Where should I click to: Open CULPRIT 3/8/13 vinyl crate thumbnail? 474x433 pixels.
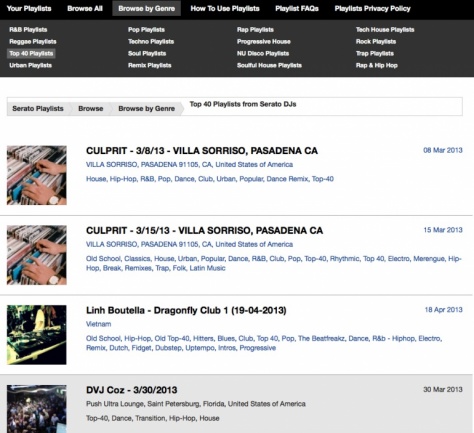(37, 175)
